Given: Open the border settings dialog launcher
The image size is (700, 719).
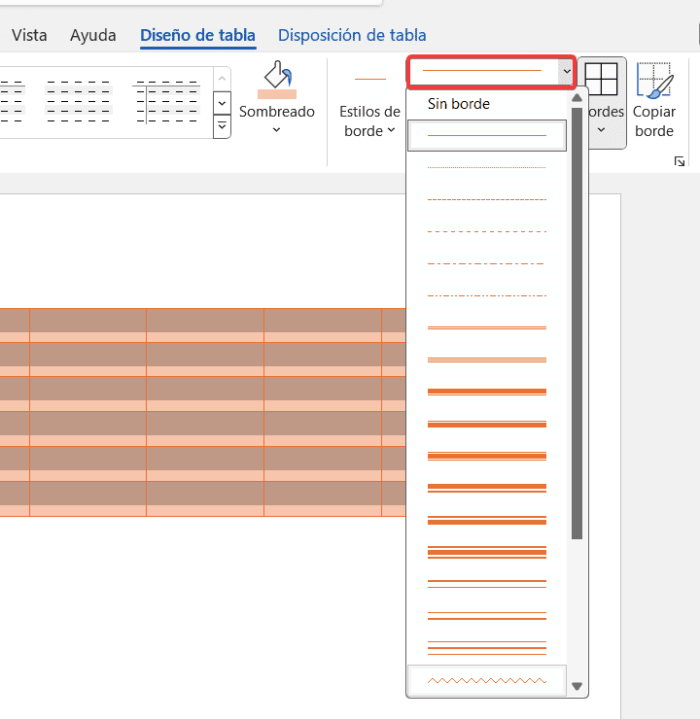Looking at the screenshot, I should click(x=679, y=161).
